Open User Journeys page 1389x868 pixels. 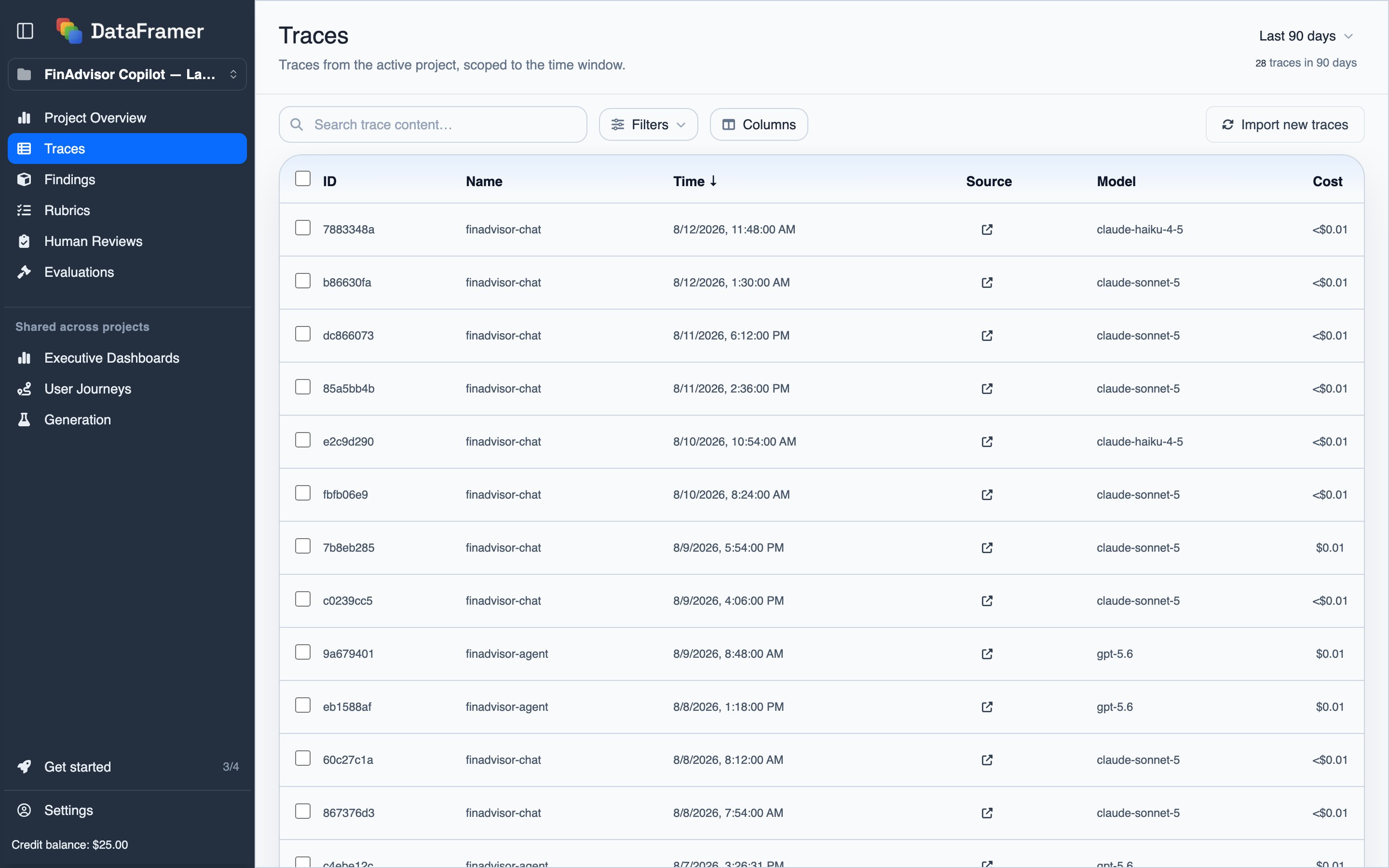[127, 389]
